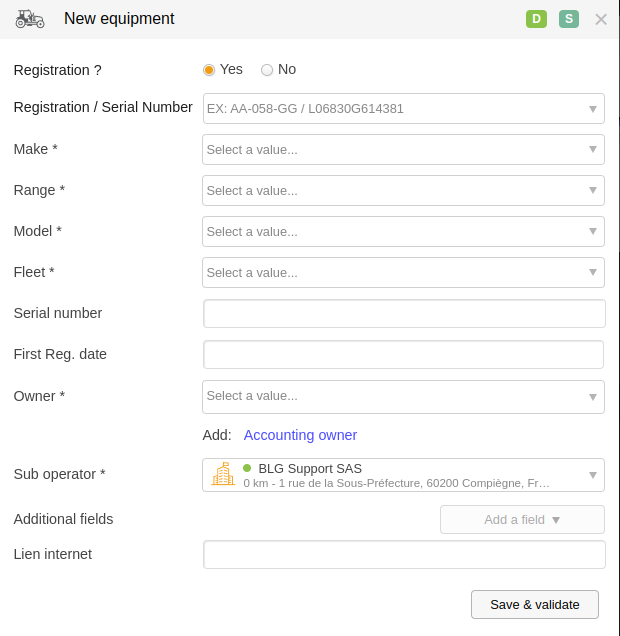
Task: Open the Registration / Serial Number dropdown
Action: [403, 109]
